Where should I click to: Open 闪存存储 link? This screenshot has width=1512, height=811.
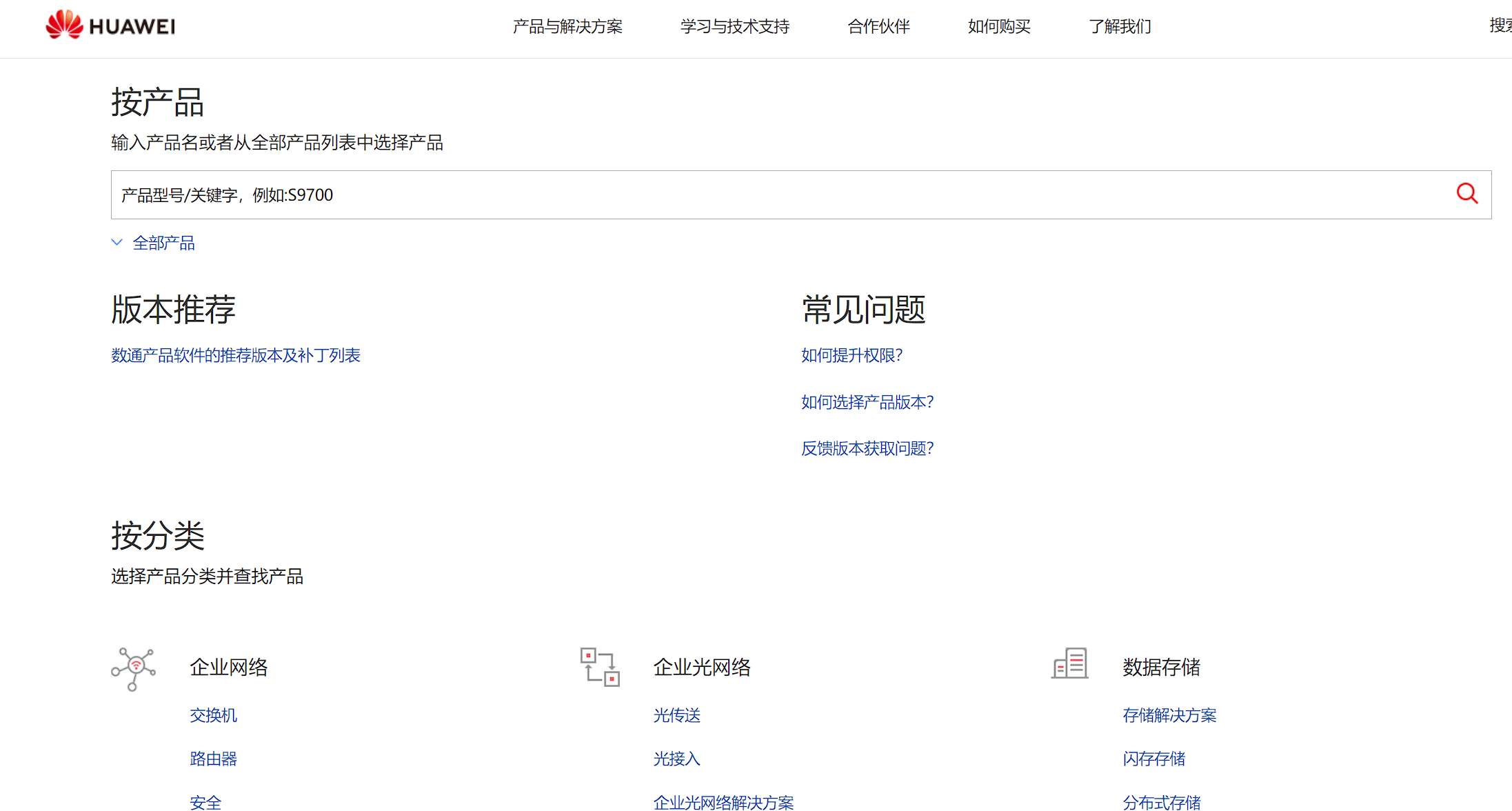click(1154, 759)
